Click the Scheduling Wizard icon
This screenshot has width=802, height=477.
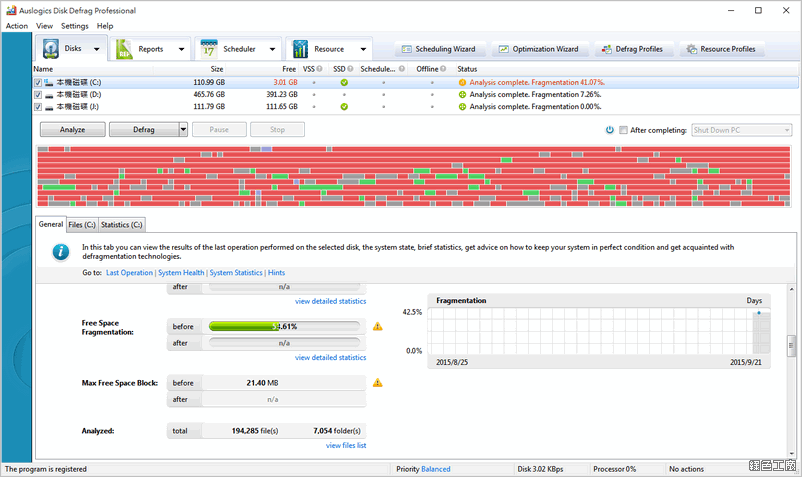[407, 49]
